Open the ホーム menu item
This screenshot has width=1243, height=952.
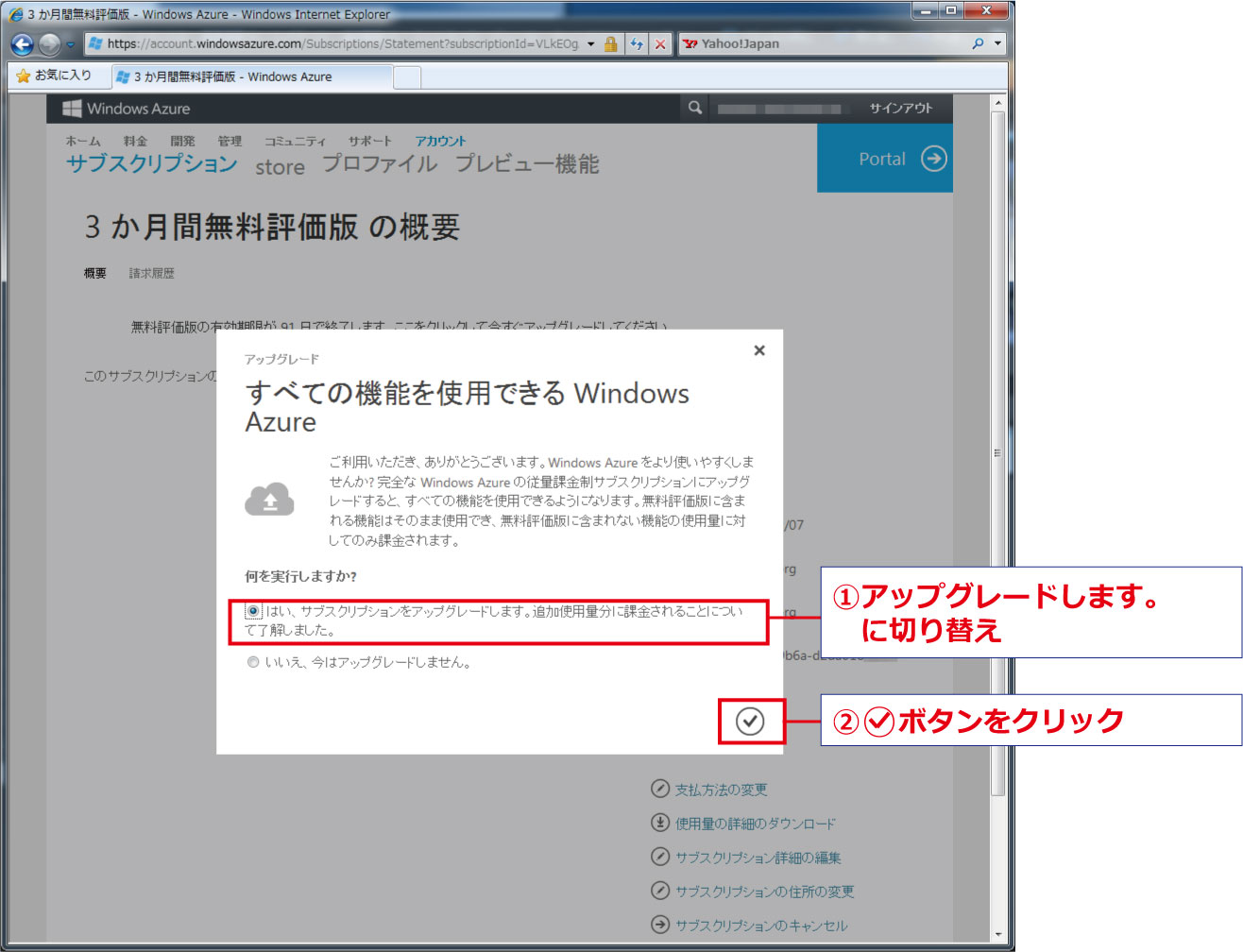tap(83, 141)
